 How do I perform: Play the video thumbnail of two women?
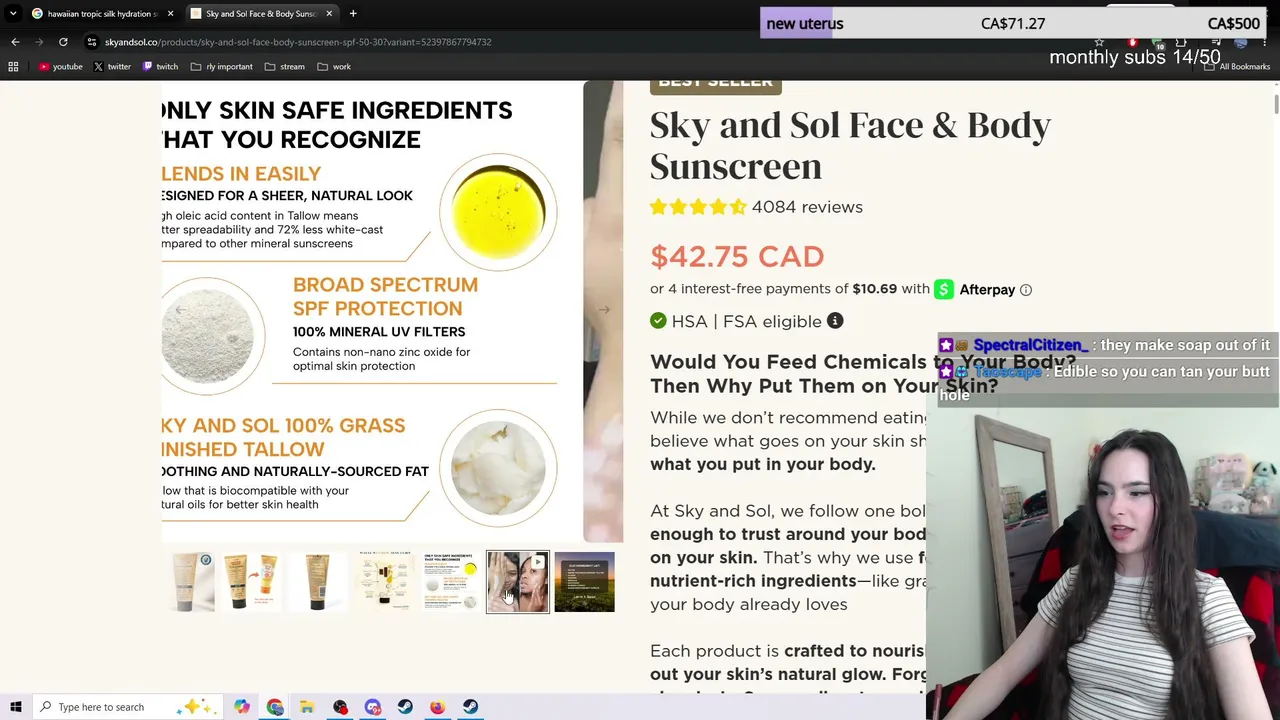point(518,581)
